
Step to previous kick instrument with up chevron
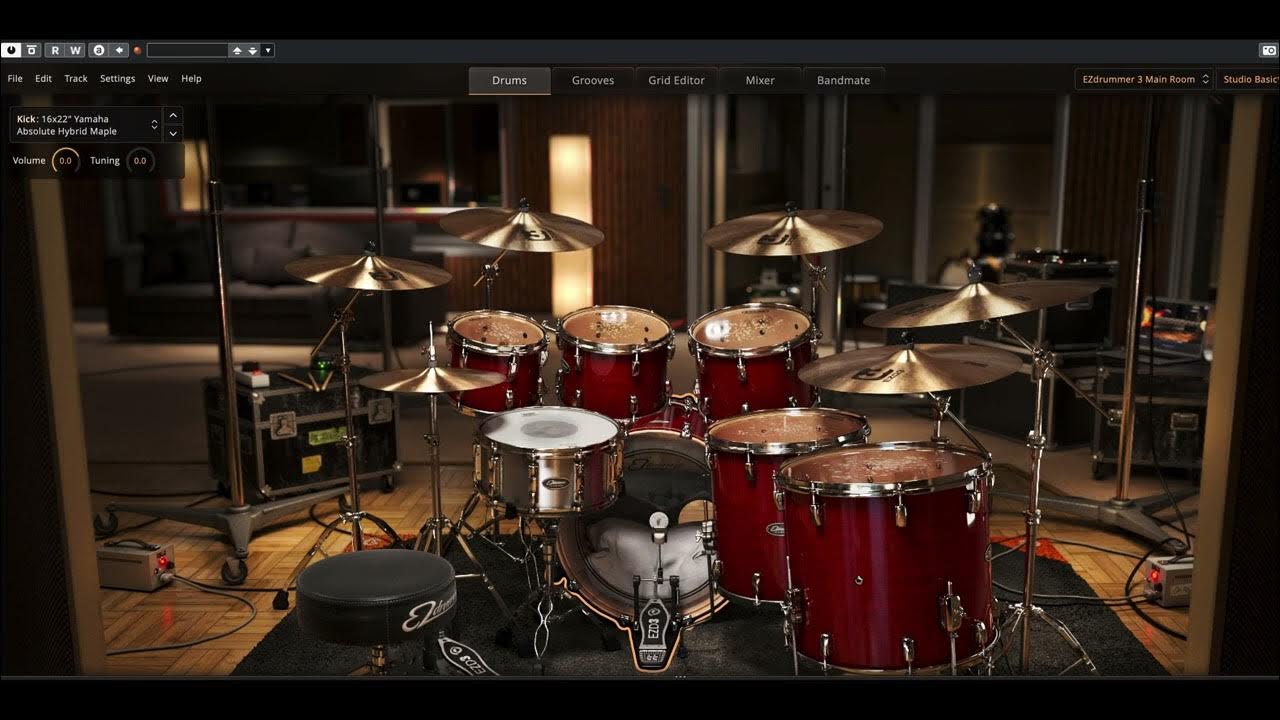pyautogui.click(x=173, y=115)
